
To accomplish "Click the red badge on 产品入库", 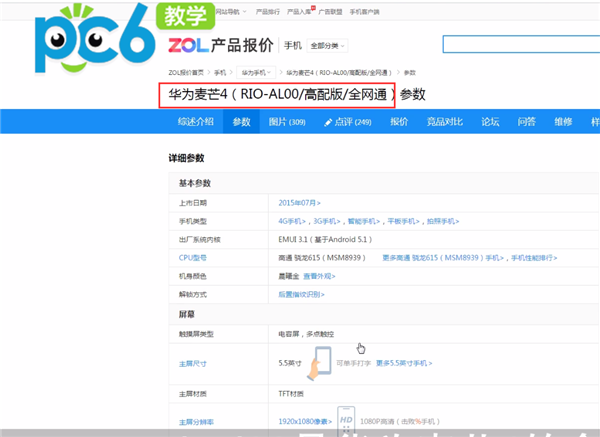I will click(x=313, y=8).
